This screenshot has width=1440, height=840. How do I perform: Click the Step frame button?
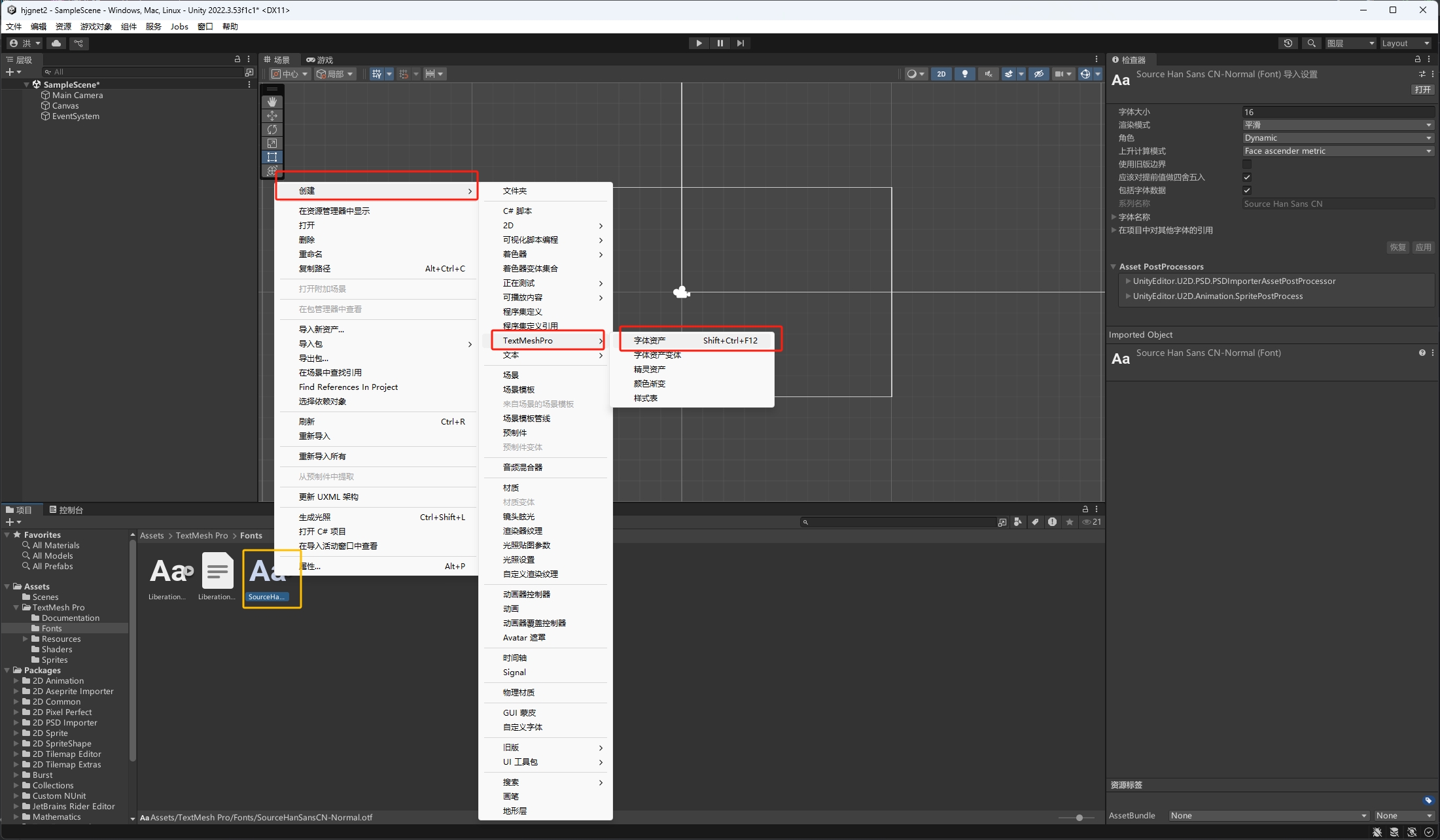740,43
